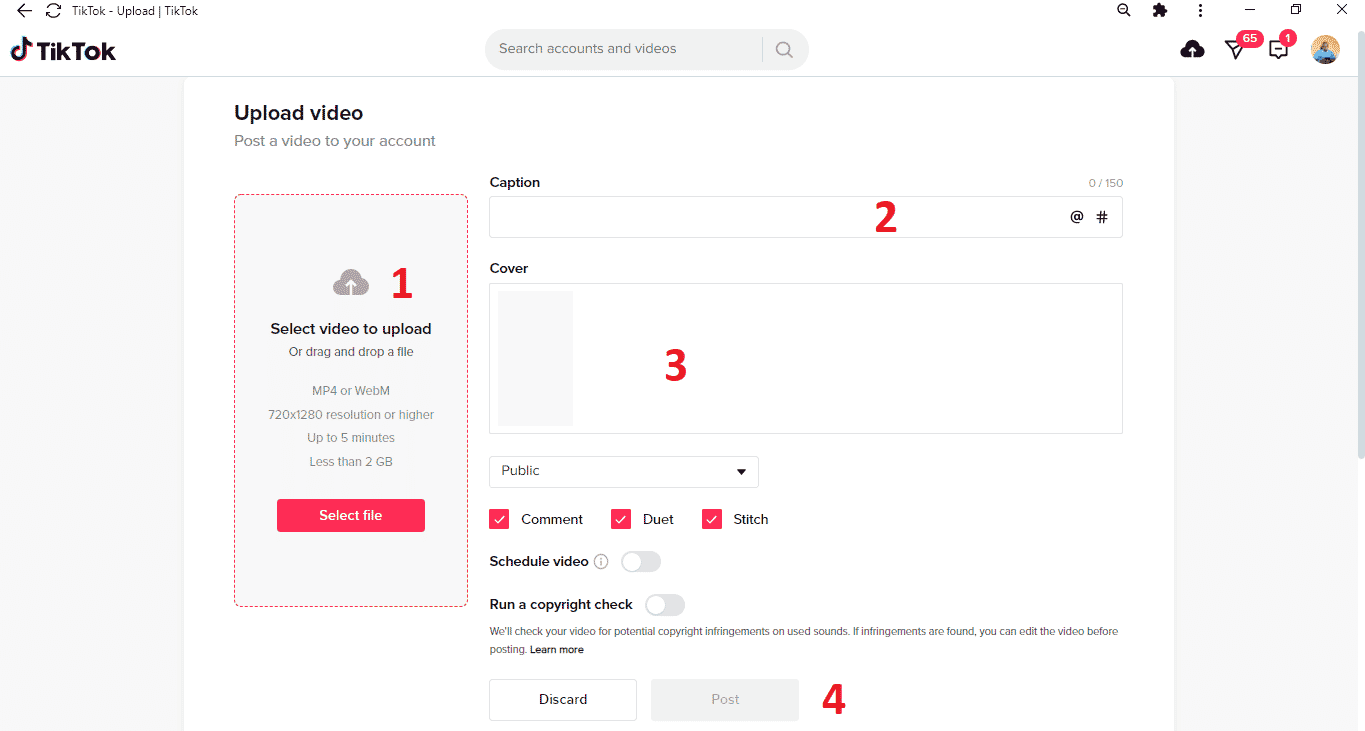
Task: Open the profile avatar menu
Action: point(1325,49)
